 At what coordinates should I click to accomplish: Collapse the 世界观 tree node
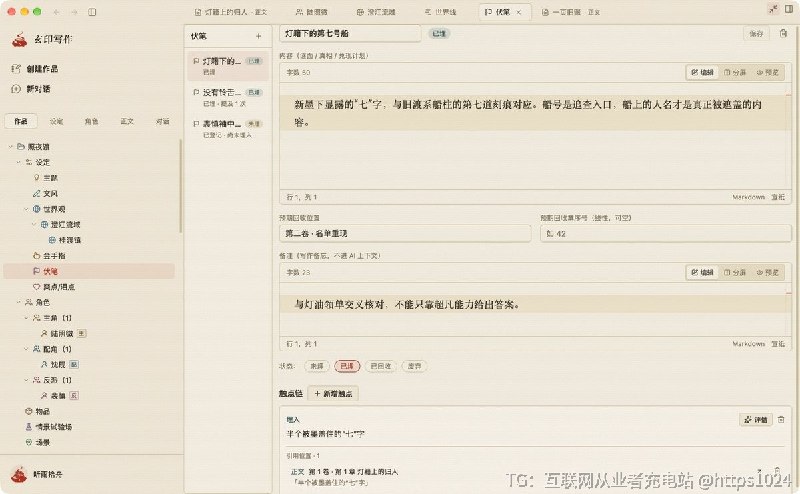(x=27, y=209)
